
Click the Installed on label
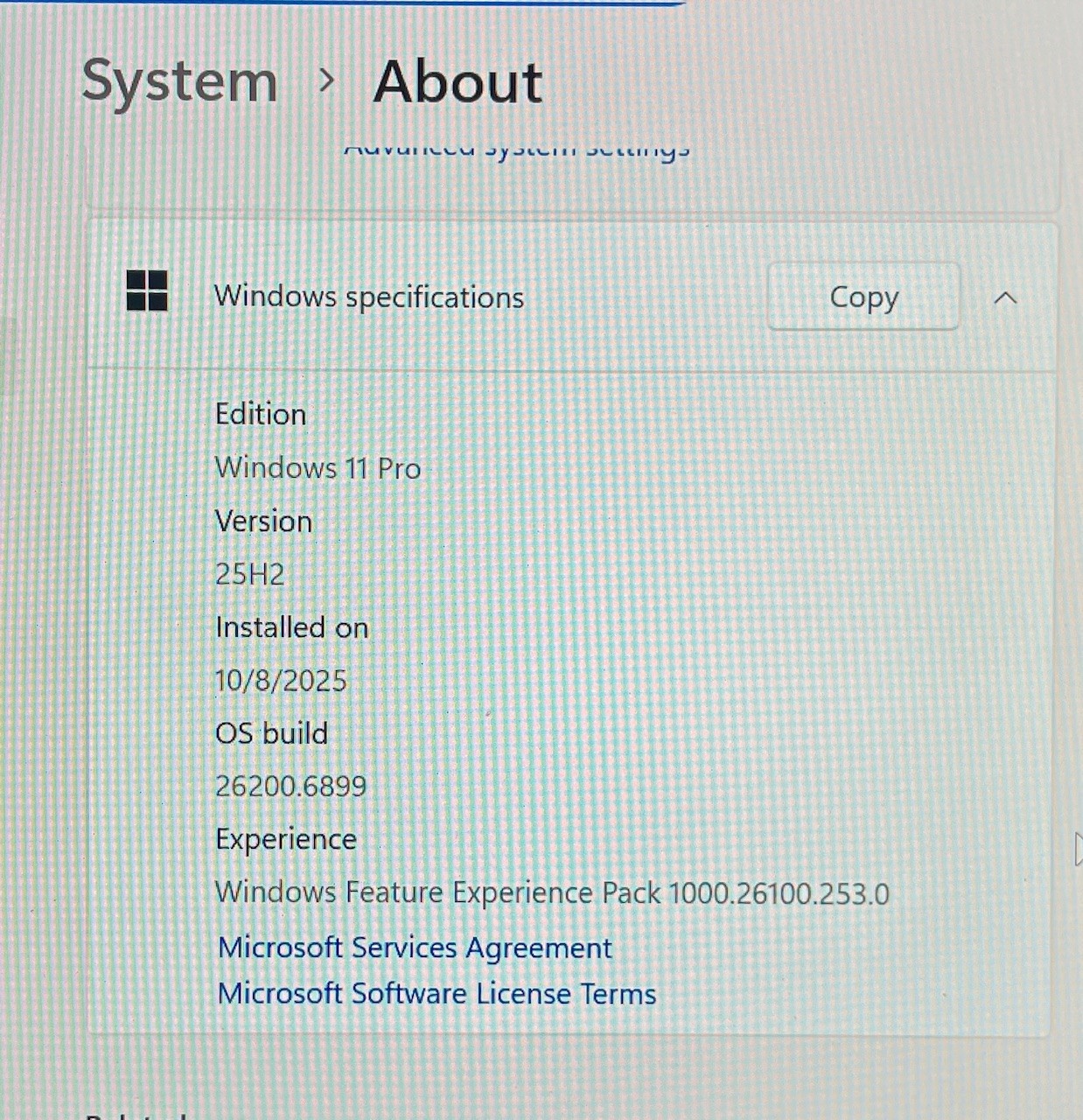[x=292, y=627]
